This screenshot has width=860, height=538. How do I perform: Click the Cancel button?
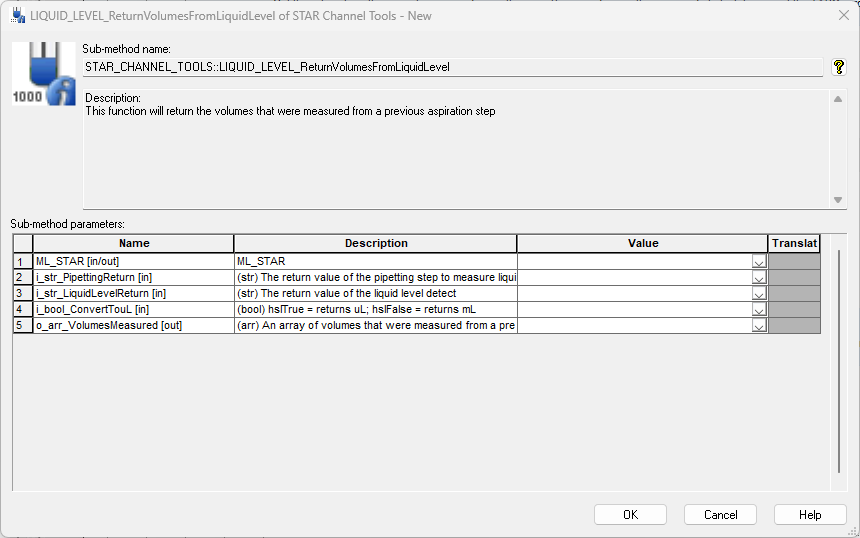[720, 515]
